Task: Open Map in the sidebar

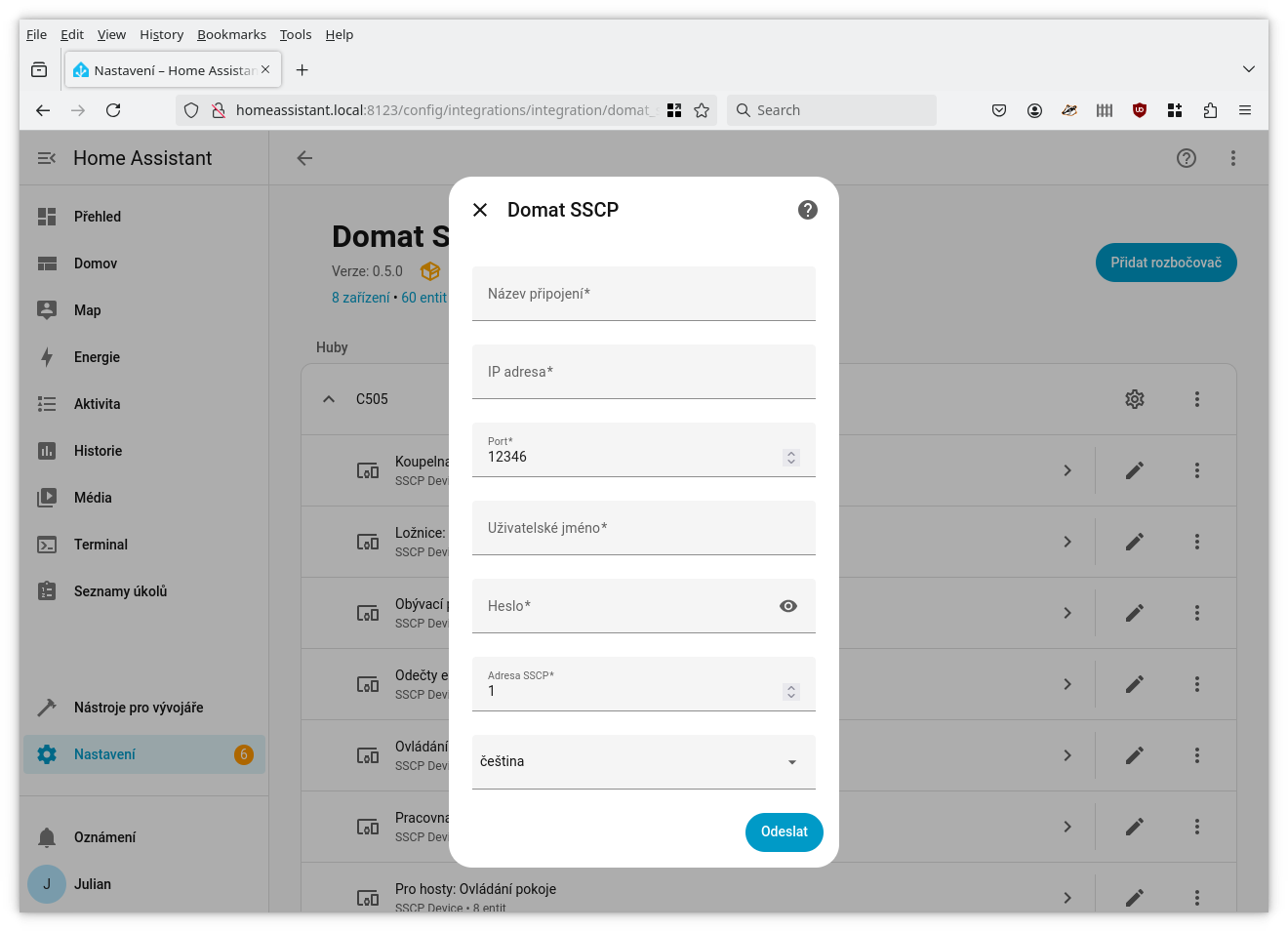Action: 144,310
